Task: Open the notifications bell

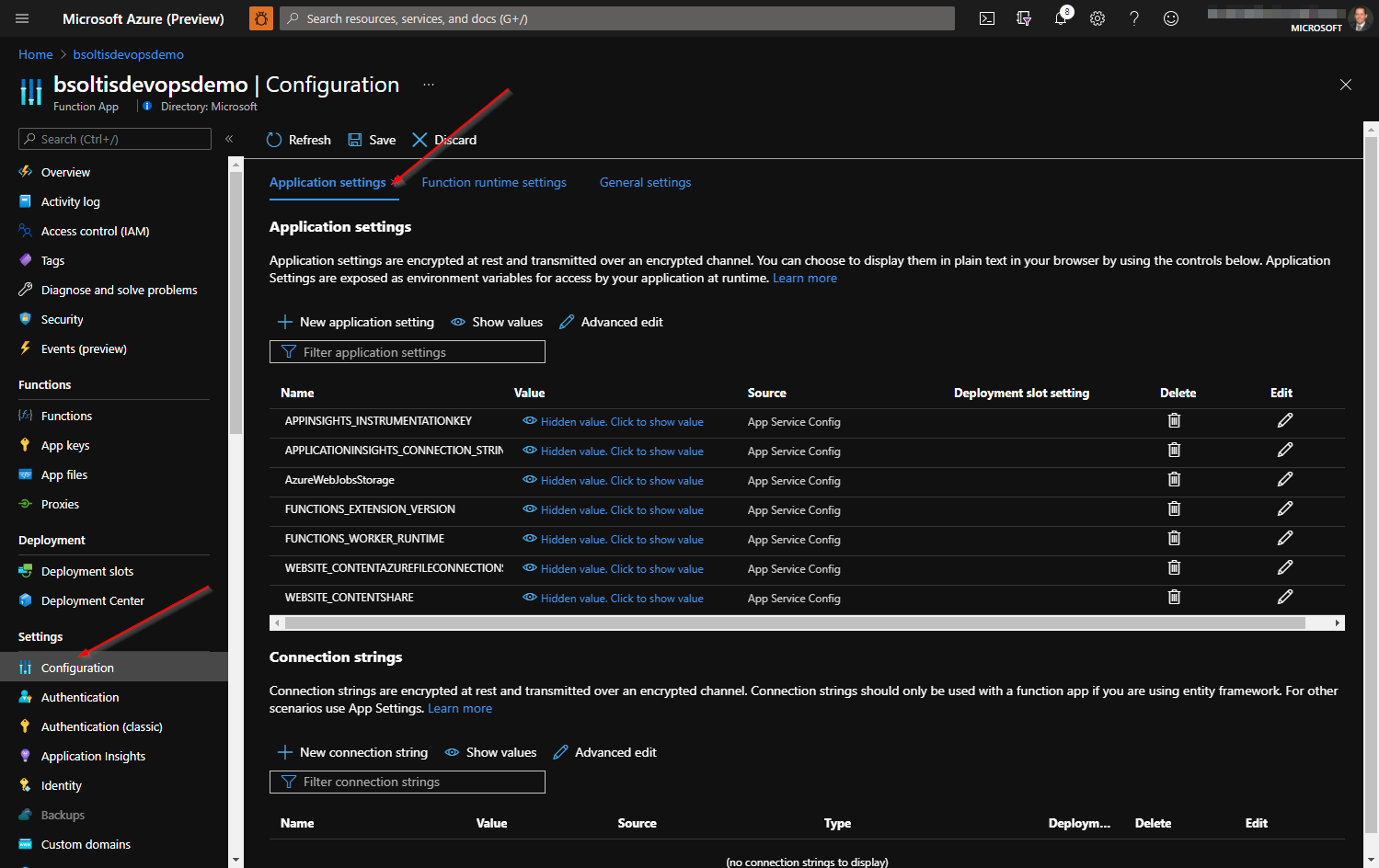Action: (1061, 18)
